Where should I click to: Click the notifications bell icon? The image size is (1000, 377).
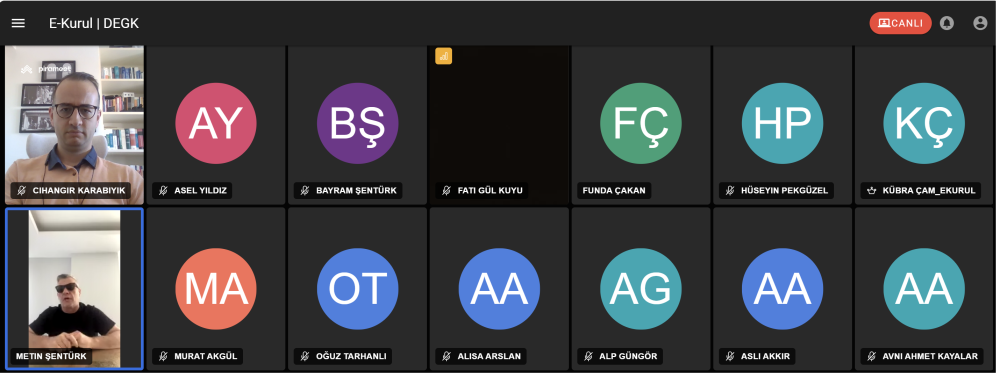(x=947, y=24)
